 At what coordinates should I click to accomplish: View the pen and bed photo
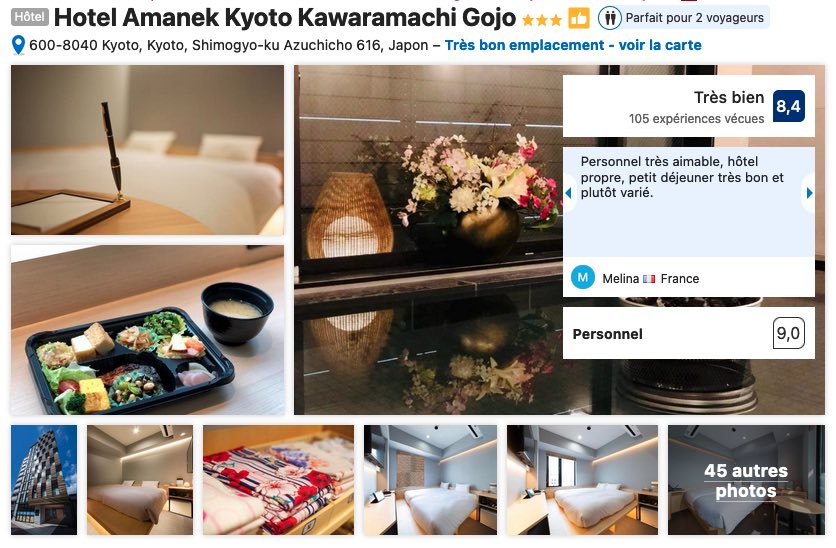pyautogui.click(x=148, y=150)
